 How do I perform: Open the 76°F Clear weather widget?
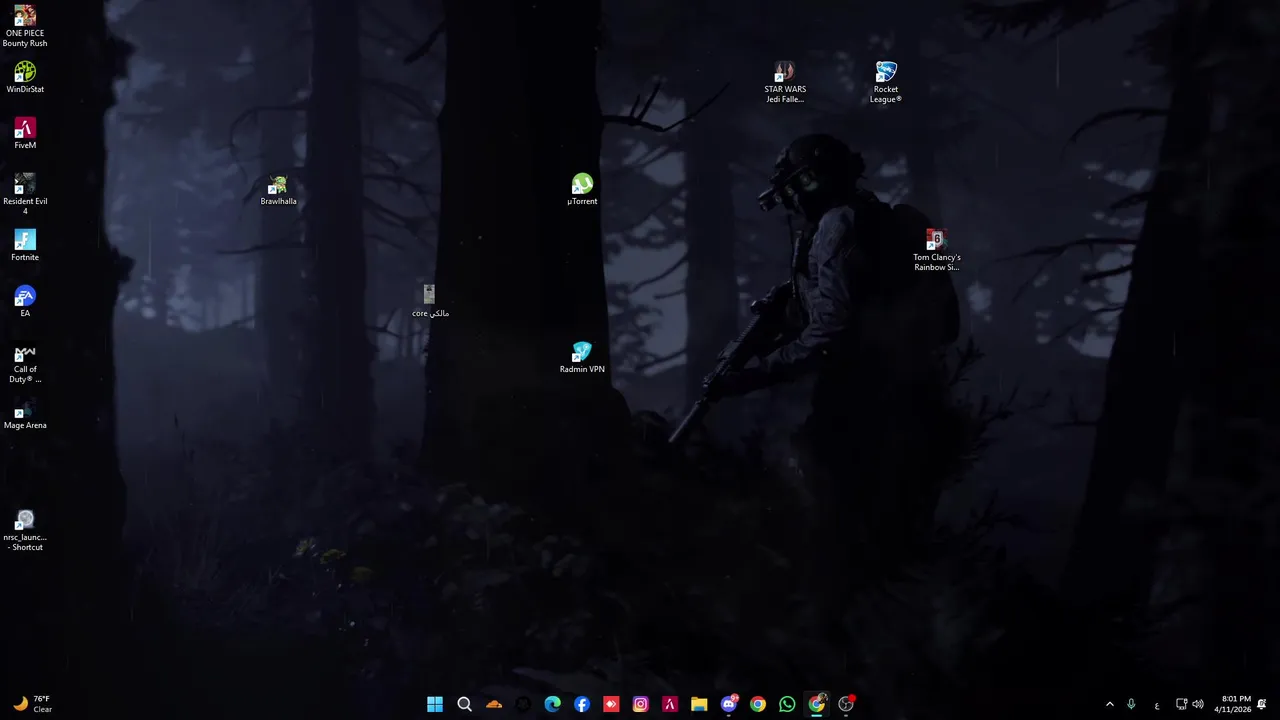[x=32, y=704]
